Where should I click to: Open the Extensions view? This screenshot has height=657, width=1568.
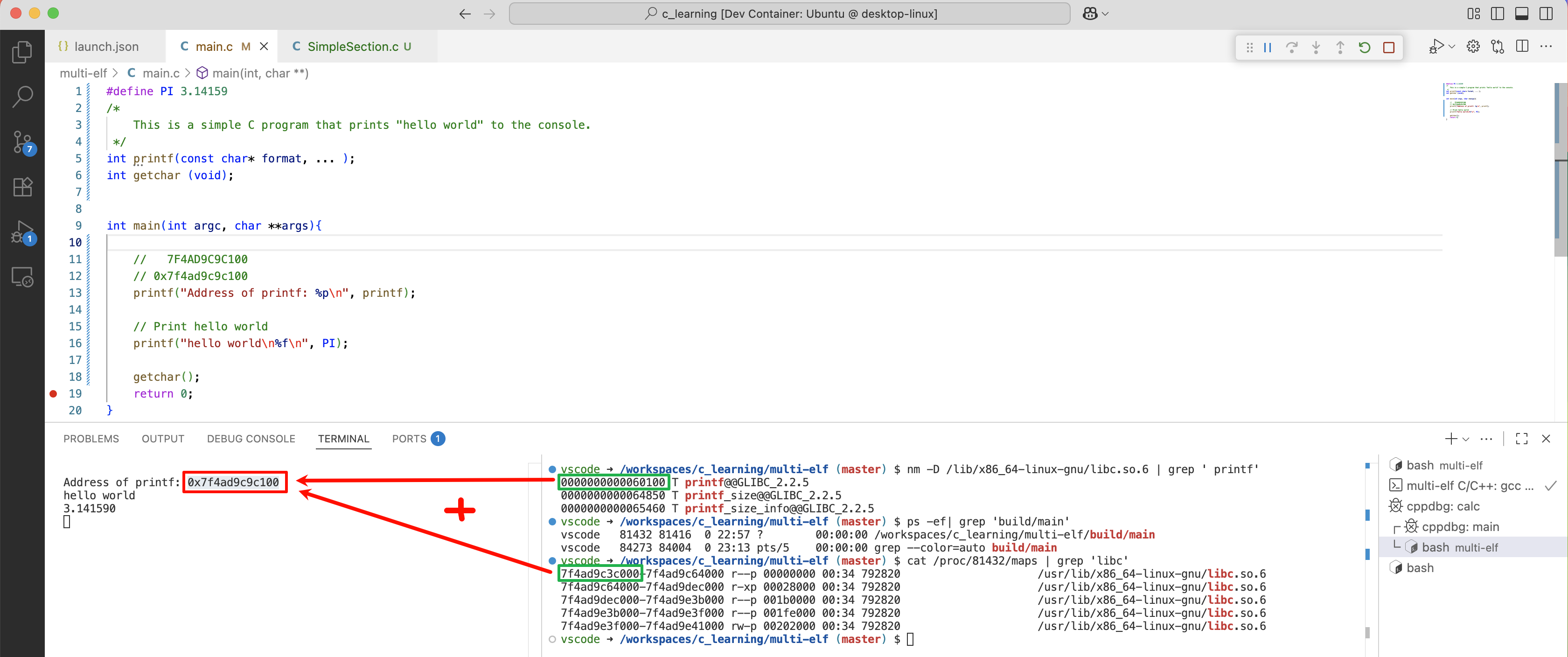22,187
